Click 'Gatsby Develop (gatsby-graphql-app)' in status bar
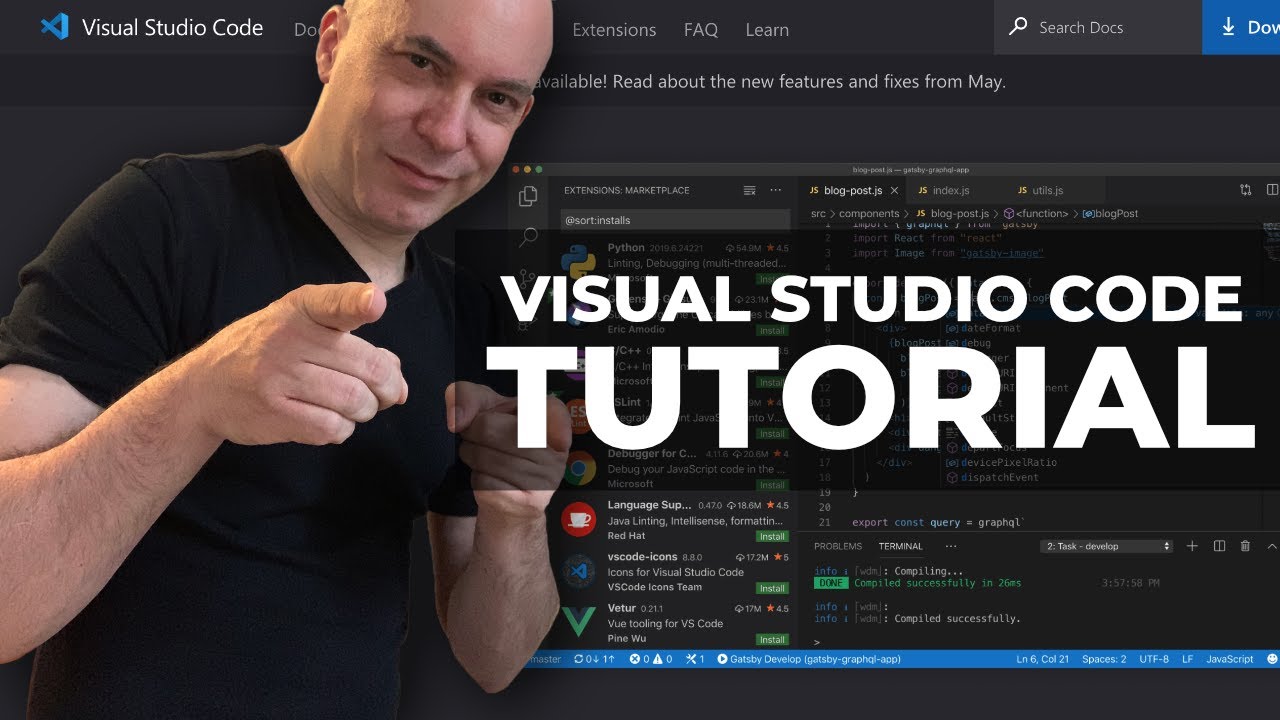The height and width of the screenshot is (720, 1280). [809, 659]
